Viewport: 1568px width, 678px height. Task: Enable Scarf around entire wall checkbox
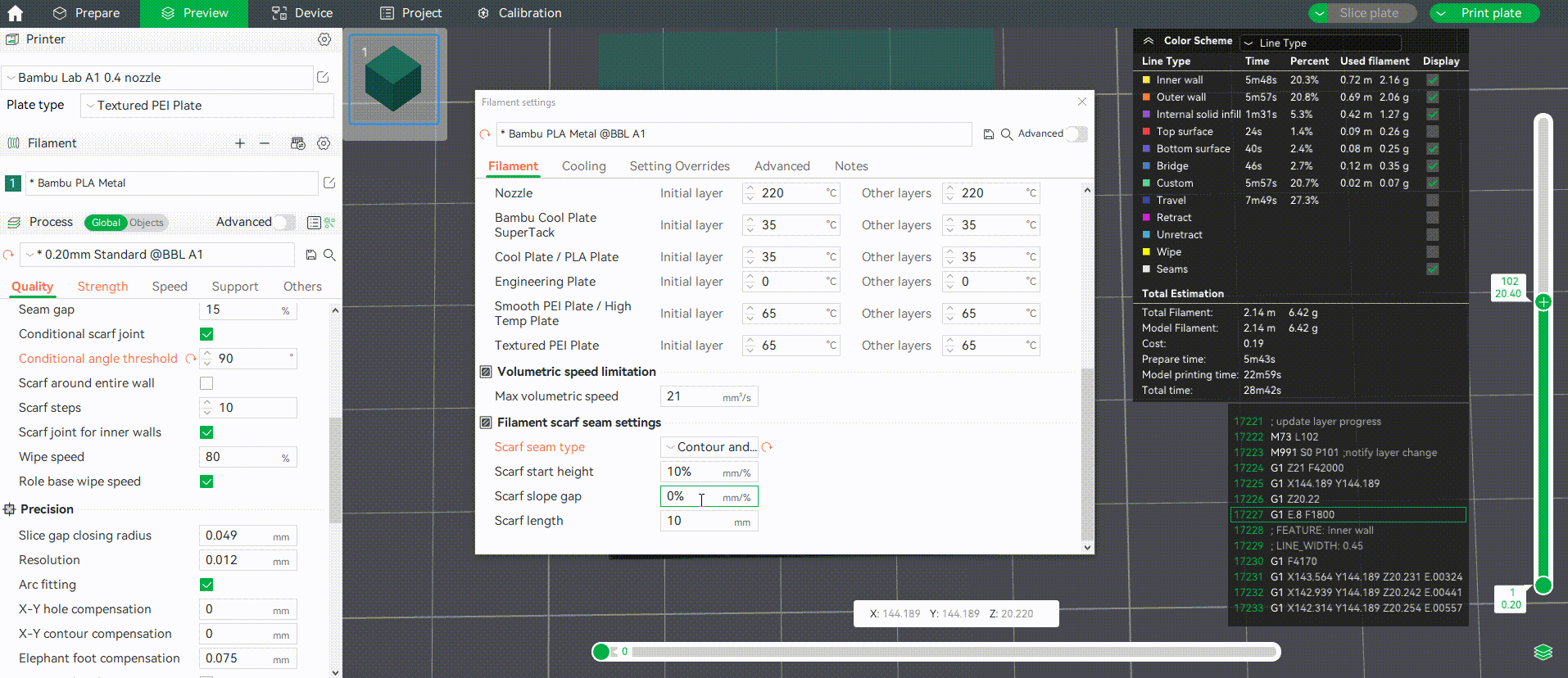point(206,383)
